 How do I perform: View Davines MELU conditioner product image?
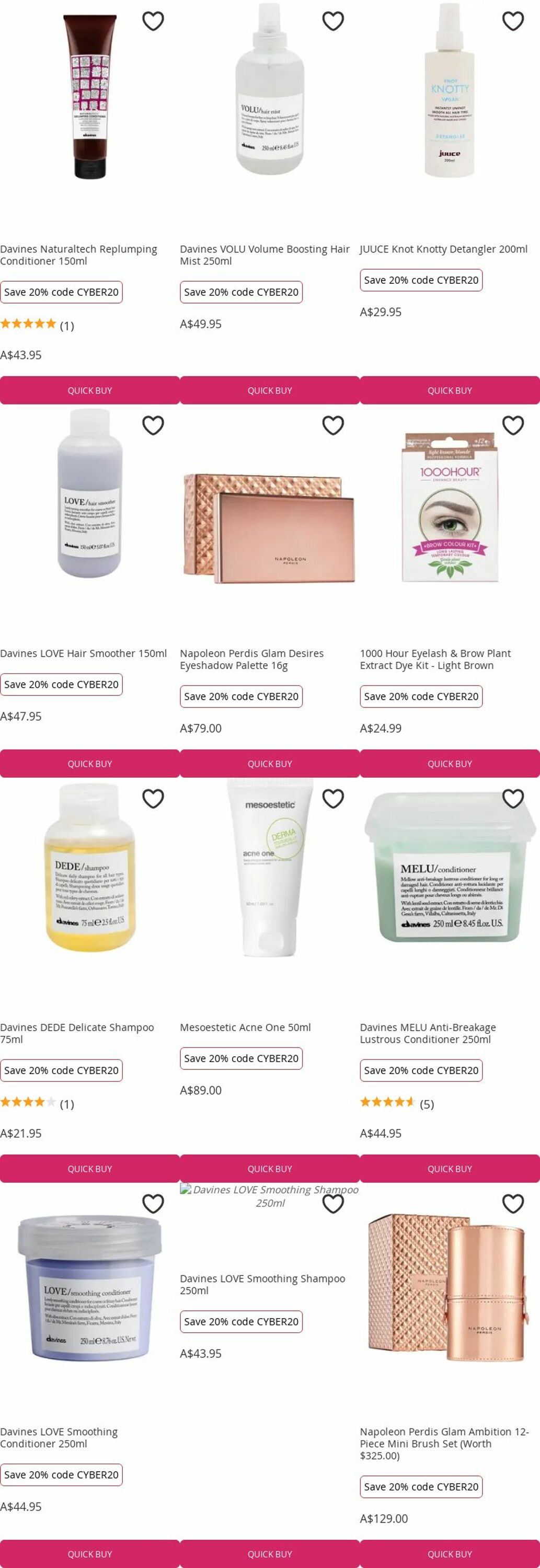450,868
